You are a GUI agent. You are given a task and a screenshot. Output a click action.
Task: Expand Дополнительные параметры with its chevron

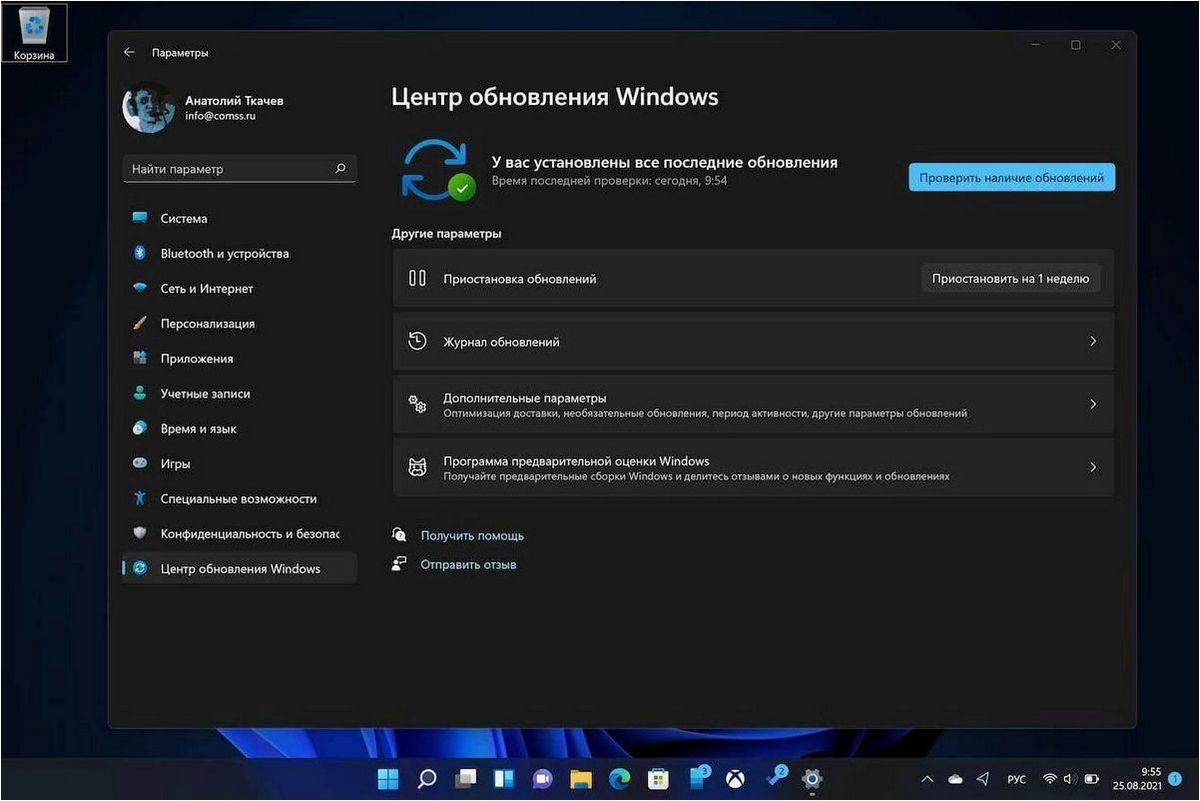(1093, 404)
